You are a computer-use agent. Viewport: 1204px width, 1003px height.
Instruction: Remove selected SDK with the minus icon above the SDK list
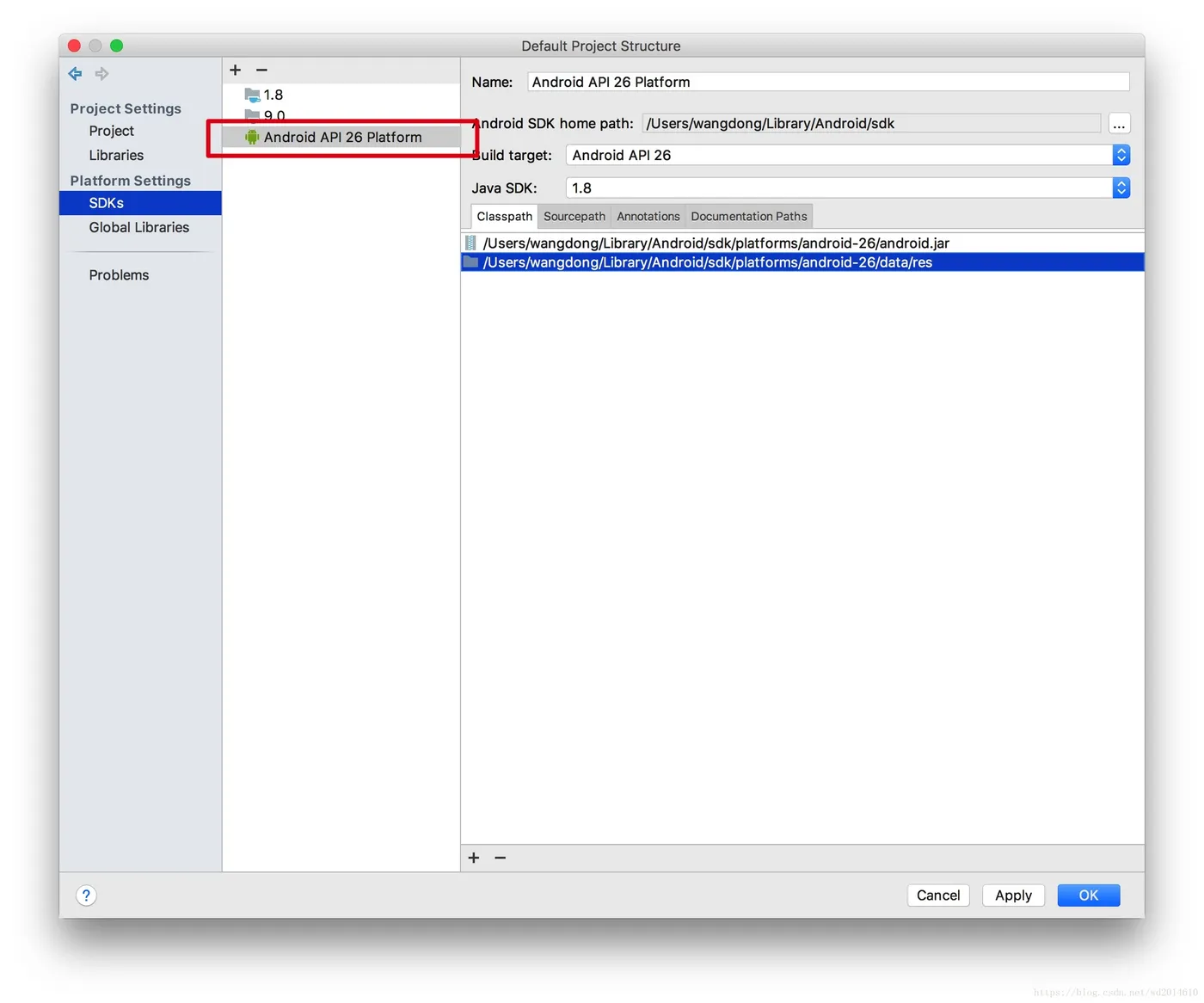261,70
